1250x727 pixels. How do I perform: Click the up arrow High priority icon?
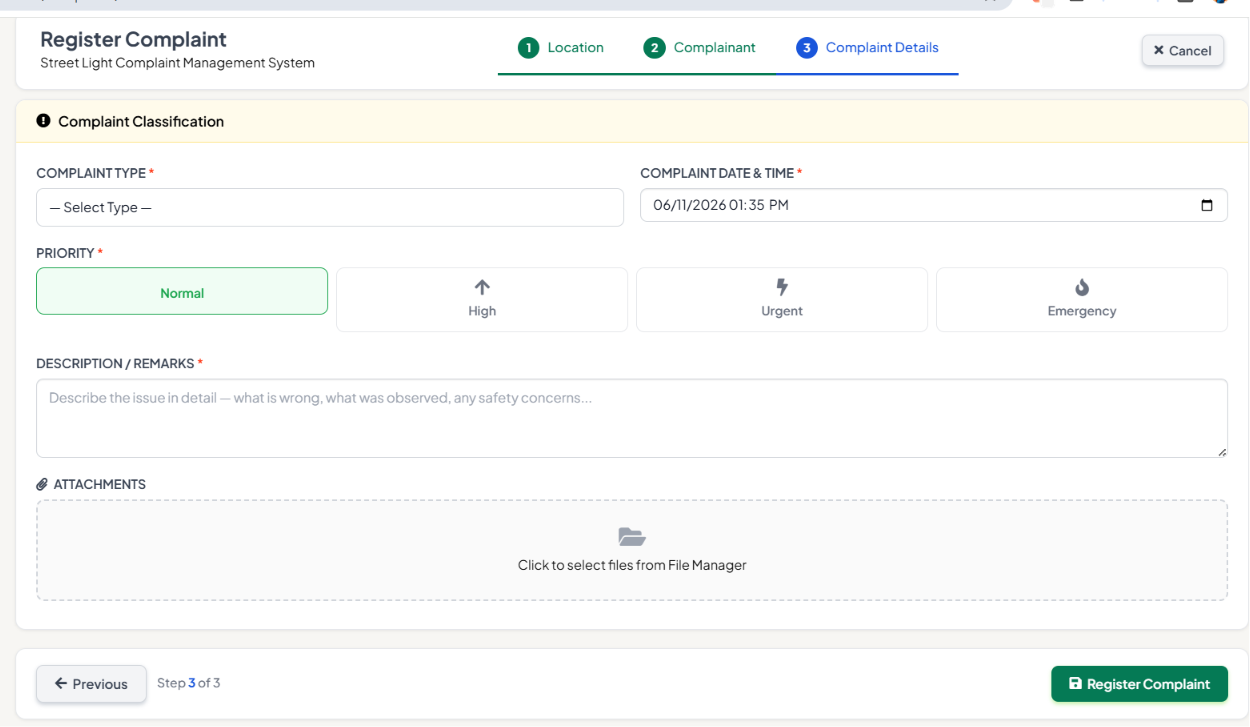point(482,288)
